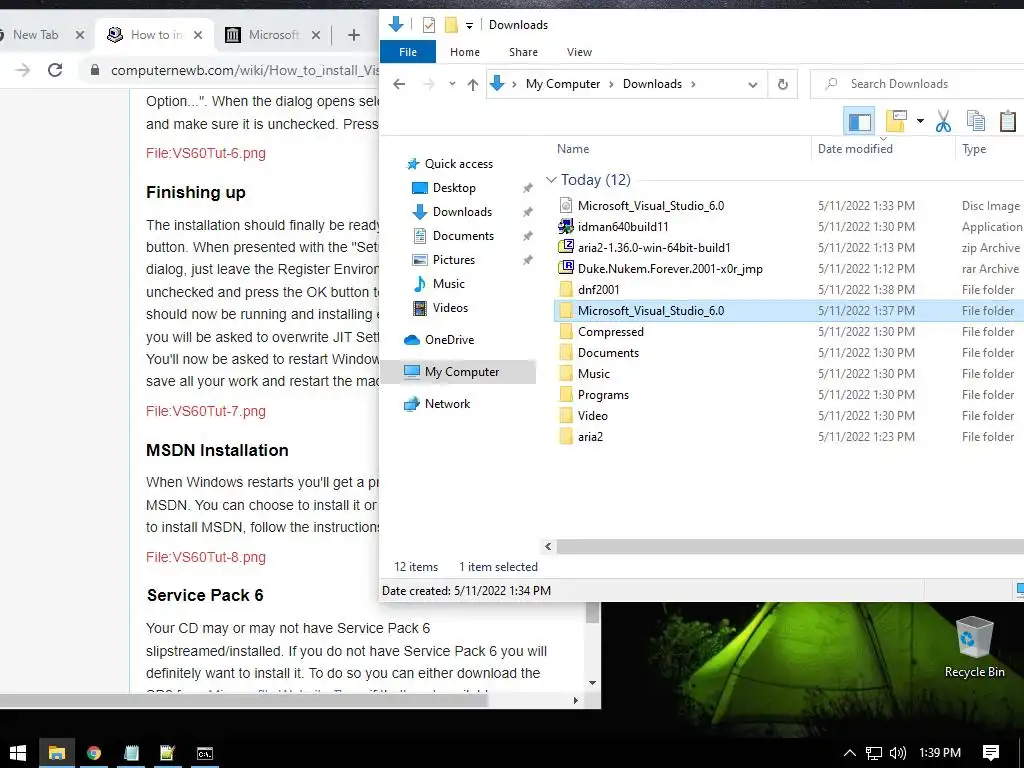Open the Share ribbon tab
The height and width of the screenshot is (768, 1024).
click(523, 52)
